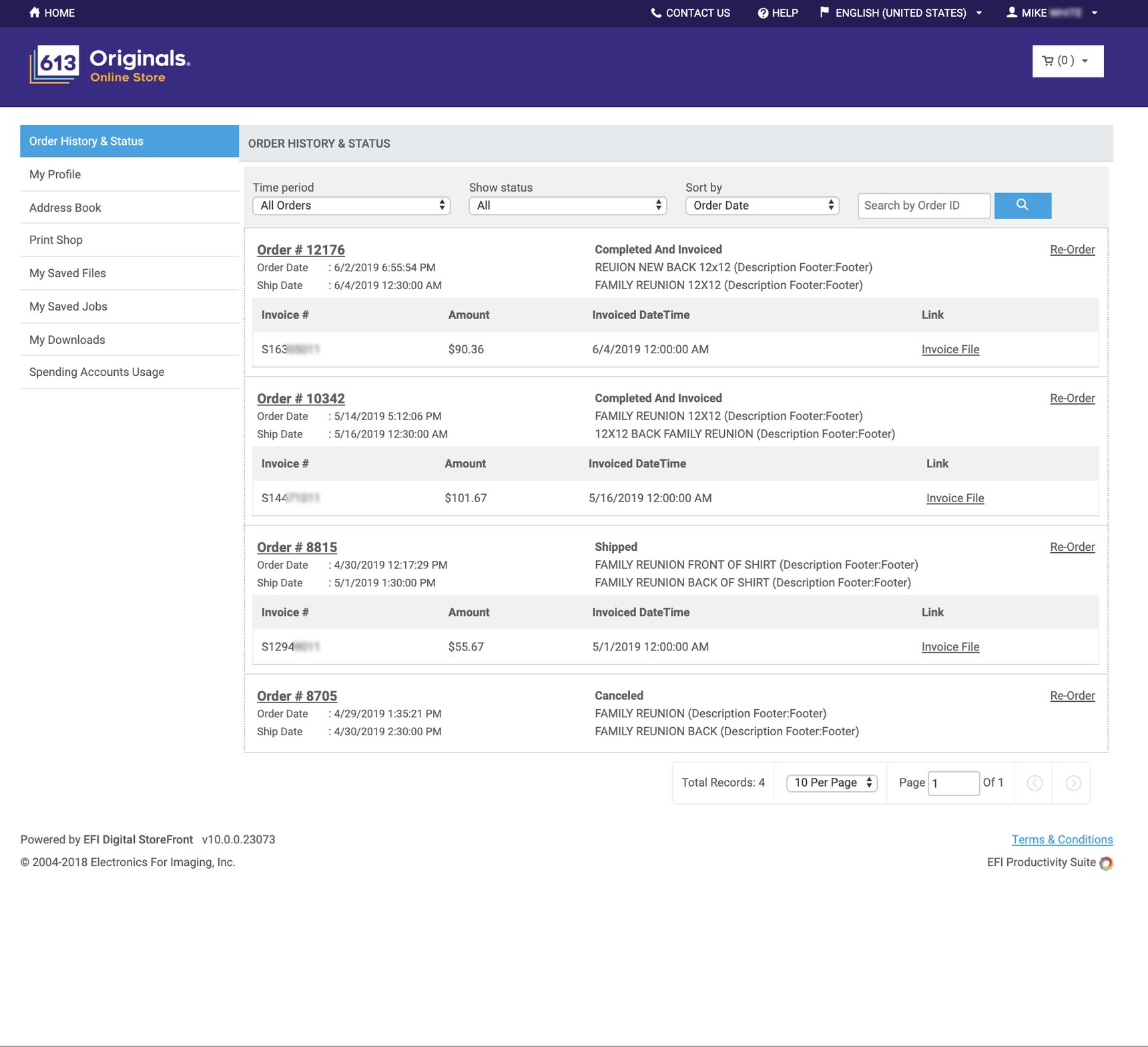The height and width of the screenshot is (1047, 1148).
Task: Expand the Show status dropdown
Action: point(567,206)
